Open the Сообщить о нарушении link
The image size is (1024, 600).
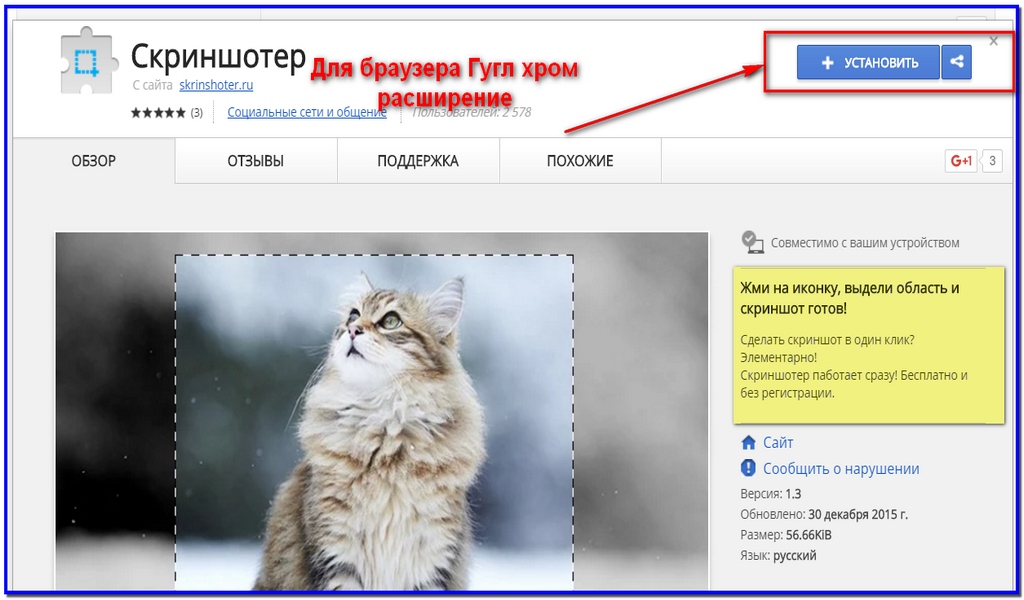point(841,469)
